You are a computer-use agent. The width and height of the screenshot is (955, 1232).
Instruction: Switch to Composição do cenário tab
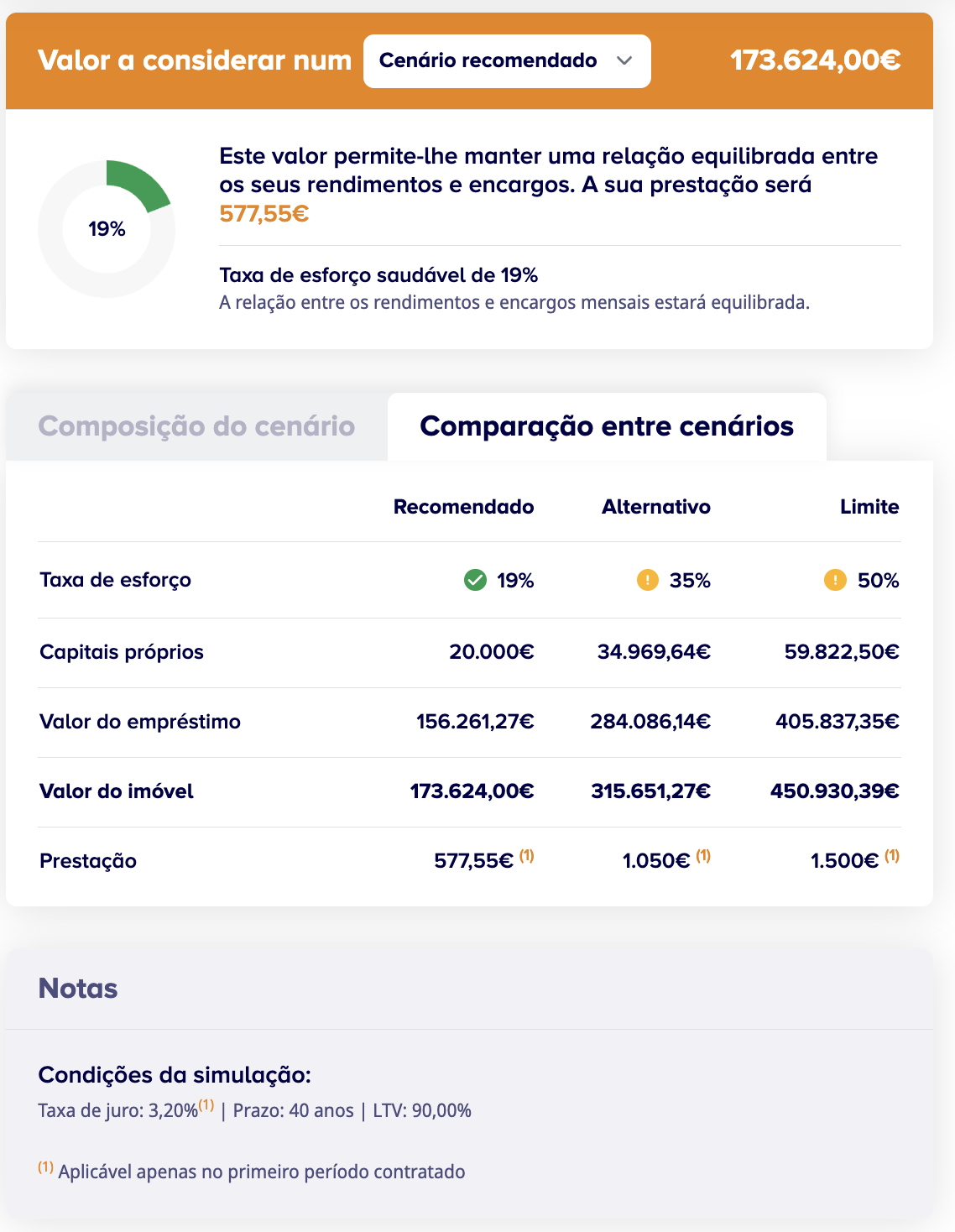pyautogui.click(x=196, y=426)
